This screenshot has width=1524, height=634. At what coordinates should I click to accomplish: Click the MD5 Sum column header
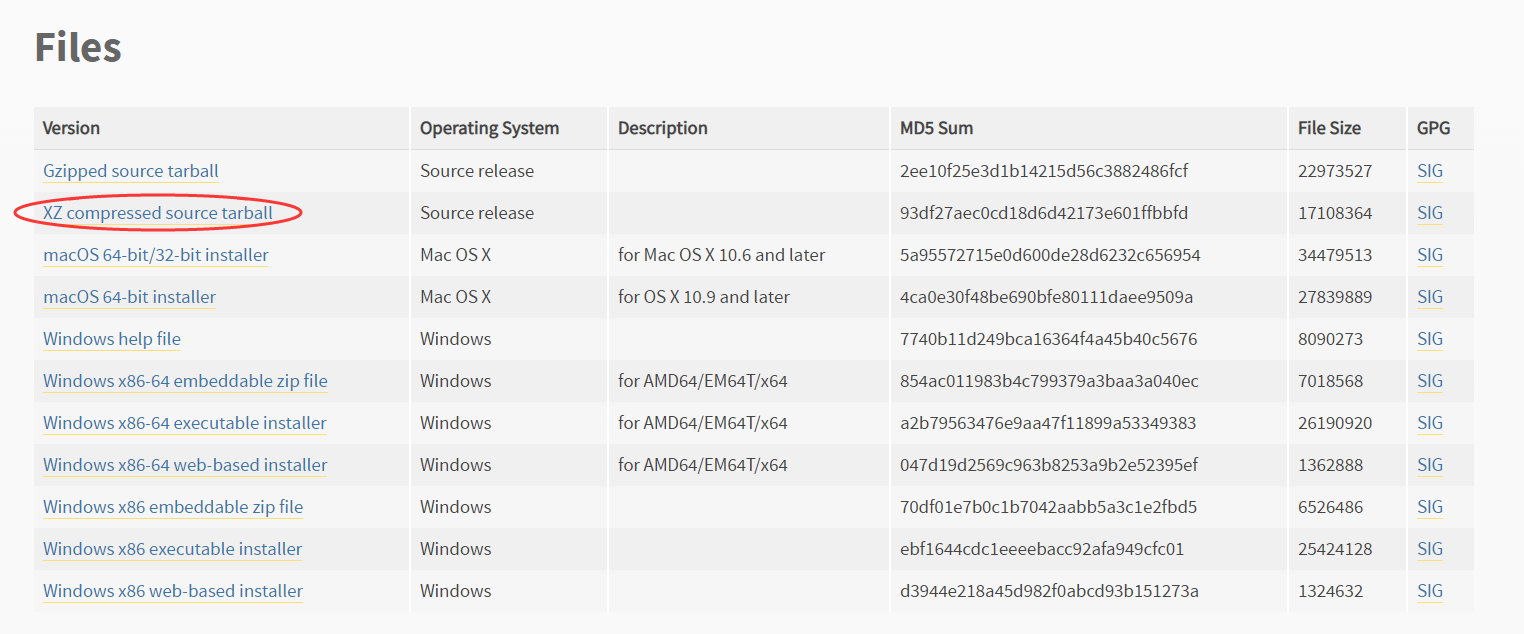pos(936,128)
